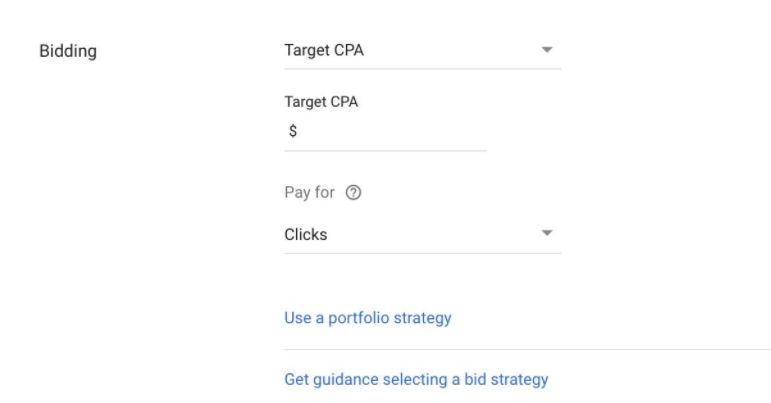Click the Target CPA label above the dollar field
Screen dimensions: 771x403
[322, 102]
